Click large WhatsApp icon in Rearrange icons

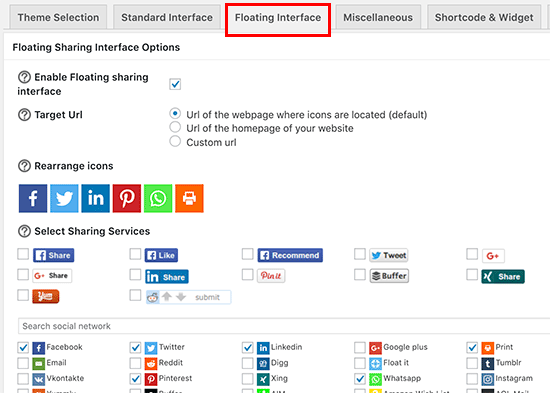coord(158,198)
